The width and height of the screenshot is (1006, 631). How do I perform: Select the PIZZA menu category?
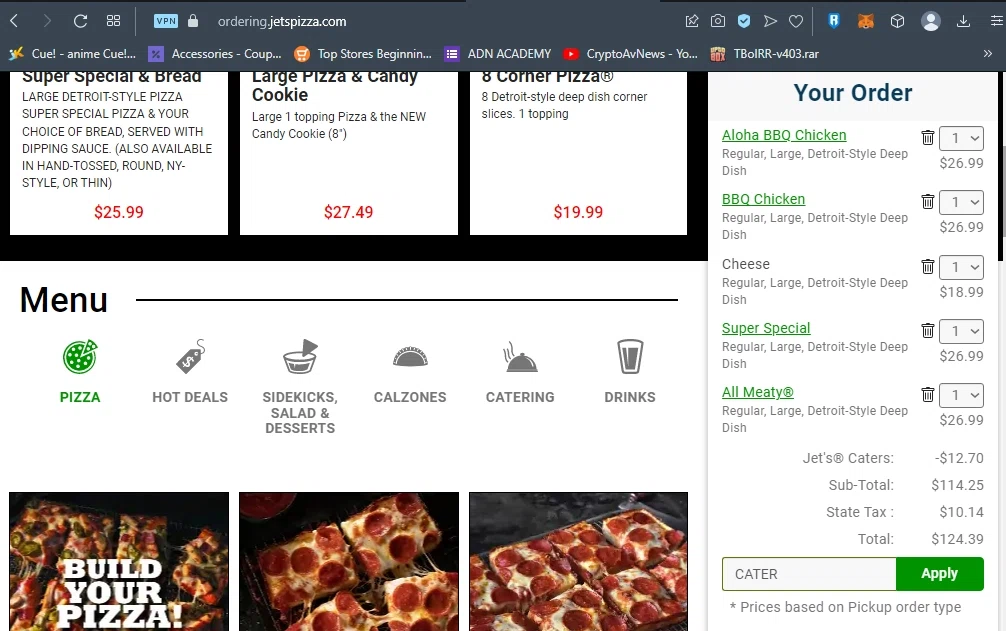coord(80,397)
